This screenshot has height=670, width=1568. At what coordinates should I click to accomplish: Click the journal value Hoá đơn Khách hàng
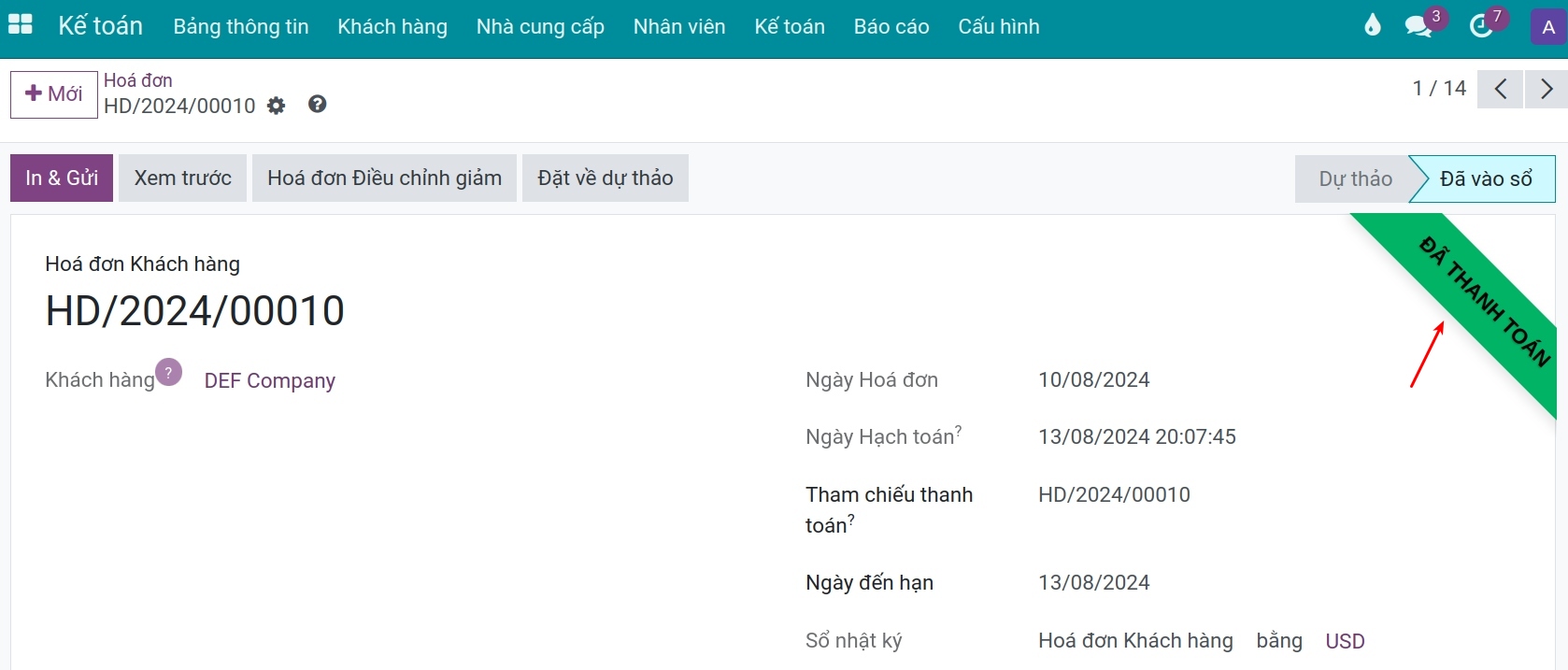click(1135, 640)
